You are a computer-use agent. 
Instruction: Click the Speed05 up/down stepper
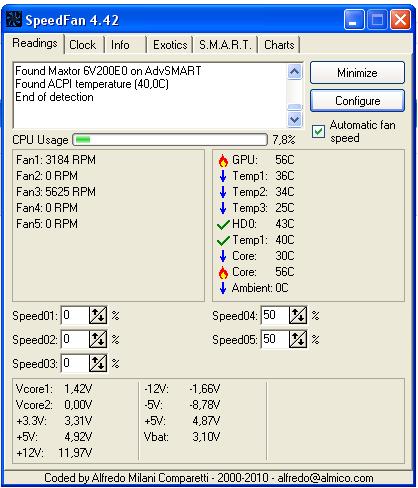[x=298, y=339]
